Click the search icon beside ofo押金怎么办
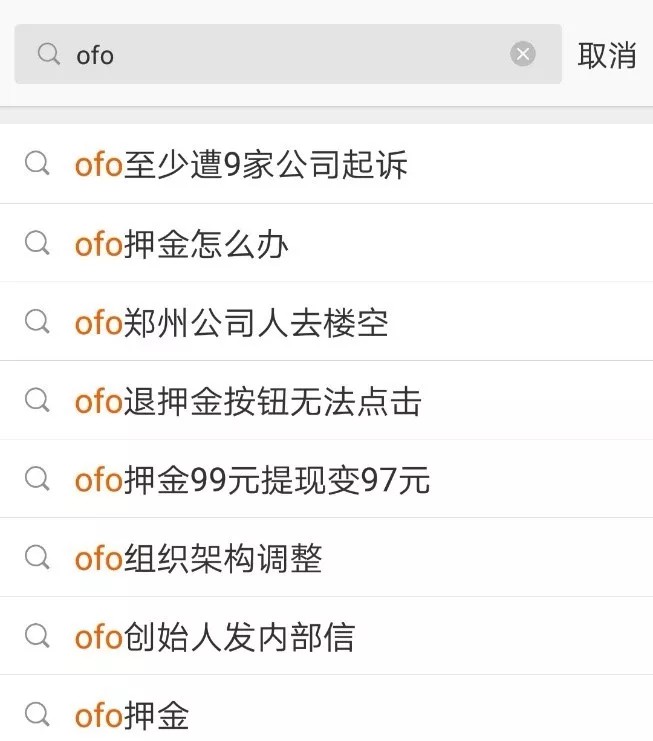Viewport: 653px width, 741px height. 37,243
